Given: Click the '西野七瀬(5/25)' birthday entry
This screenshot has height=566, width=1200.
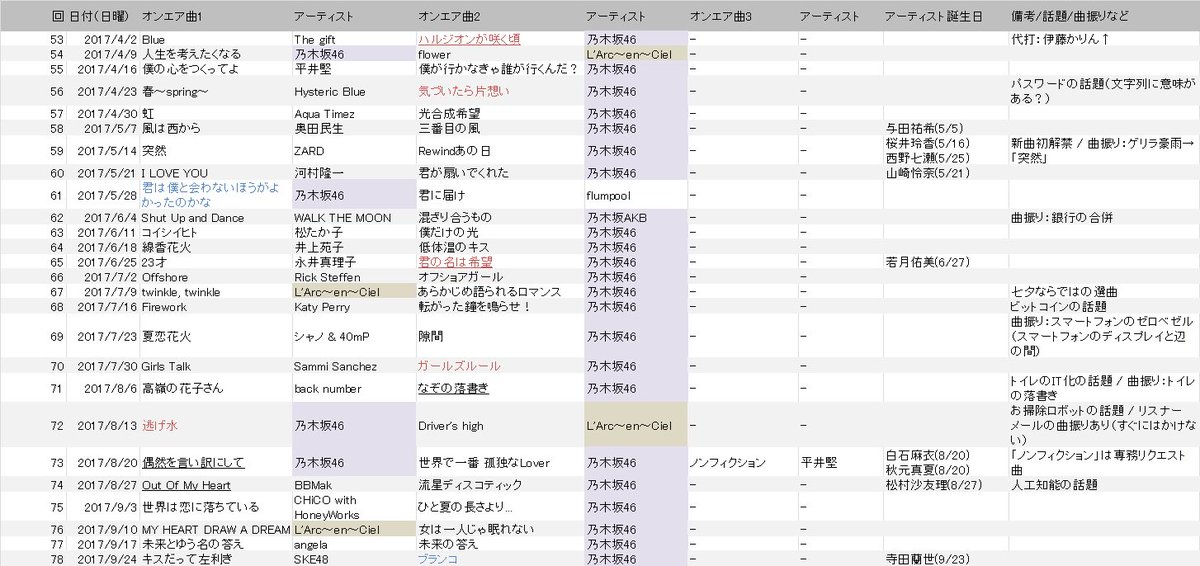Looking at the screenshot, I should pos(928,158).
